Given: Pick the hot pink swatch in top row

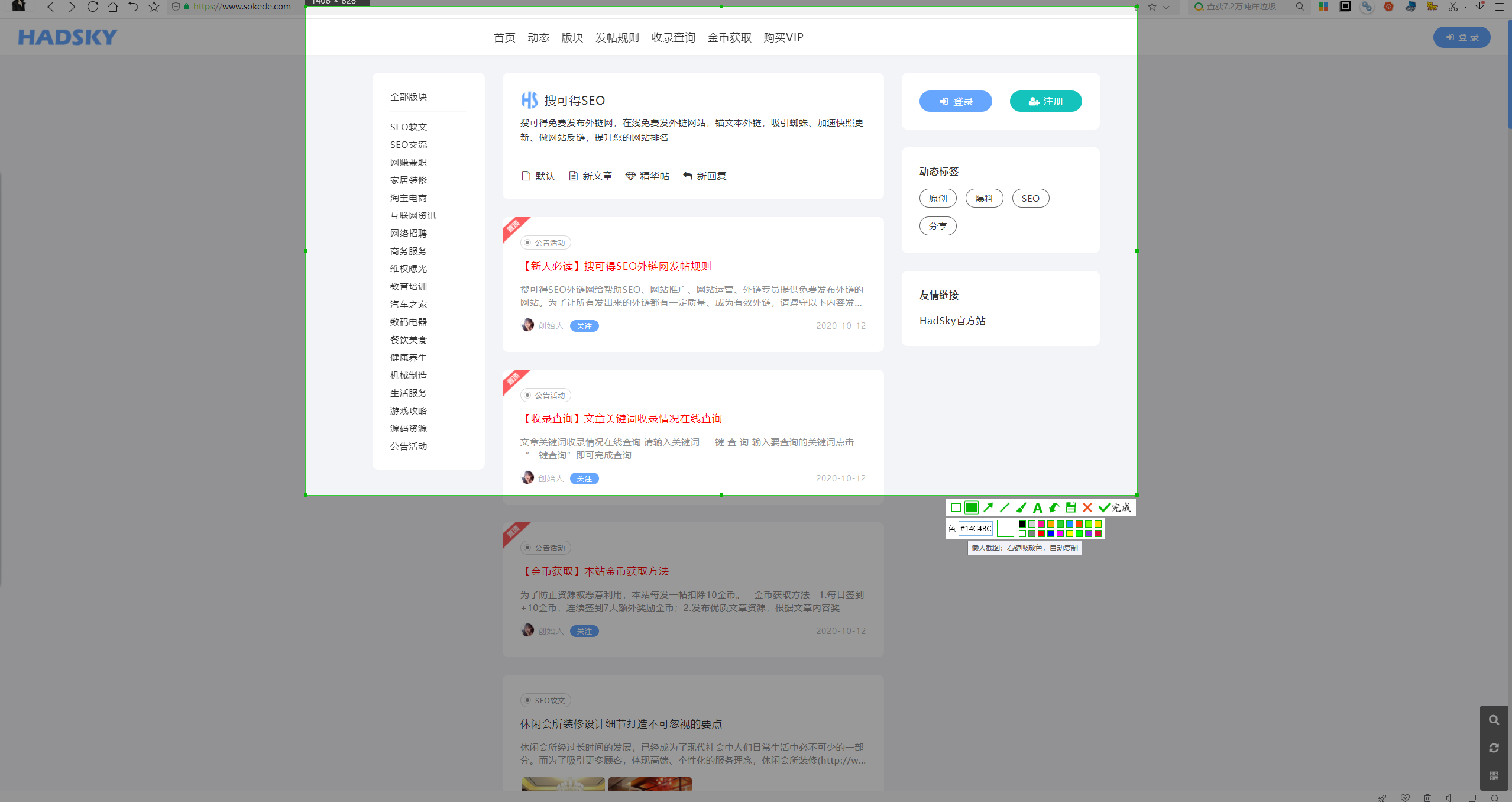Looking at the screenshot, I should point(1041,524).
